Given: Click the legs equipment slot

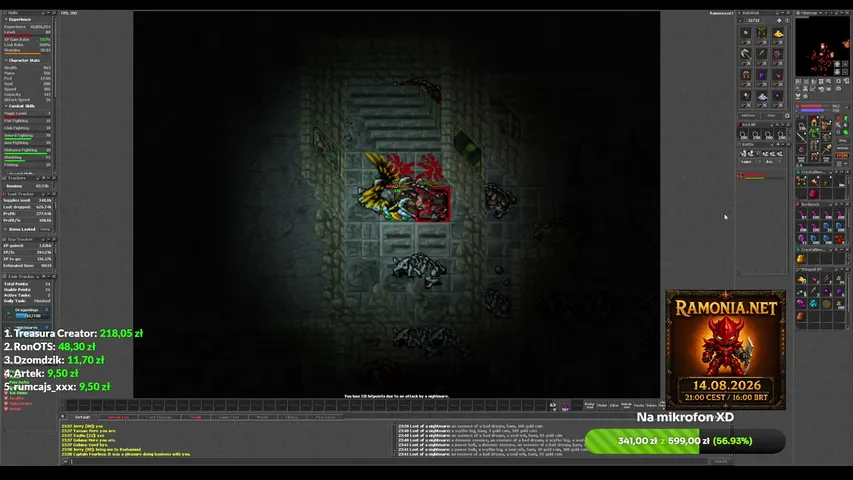Looking at the screenshot, I should point(814,145).
